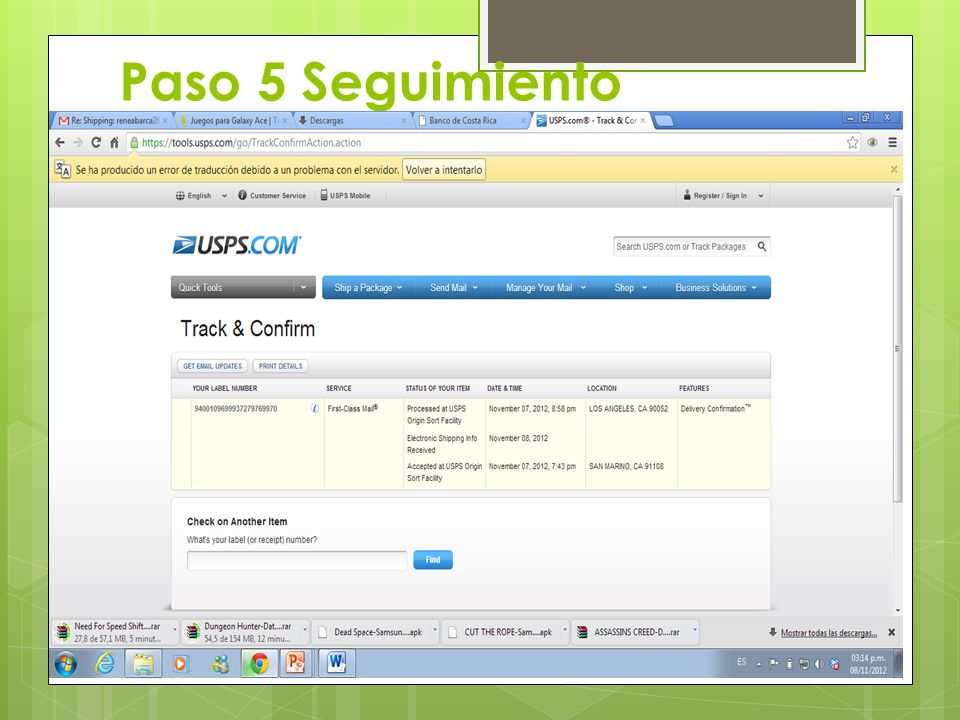This screenshot has height=720, width=960.
Task: Expand the Shop menu
Action: point(631,287)
